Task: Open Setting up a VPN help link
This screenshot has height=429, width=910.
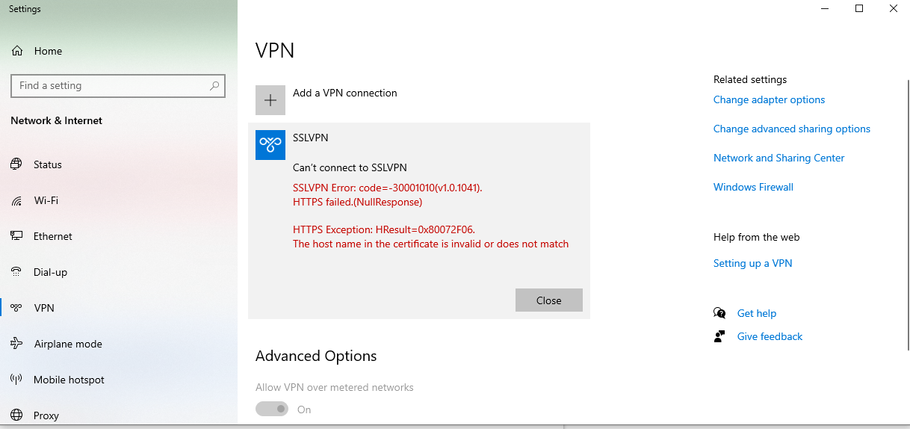Action: pos(752,263)
